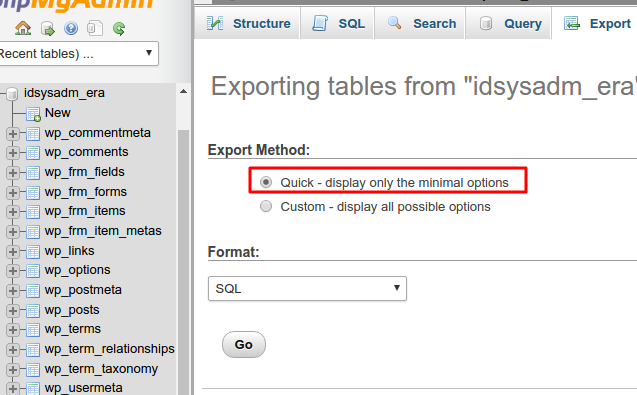Expand the wp_postmeta tree node
Viewport: 637px width, 395px height.
pyautogui.click(x=13, y=291)
